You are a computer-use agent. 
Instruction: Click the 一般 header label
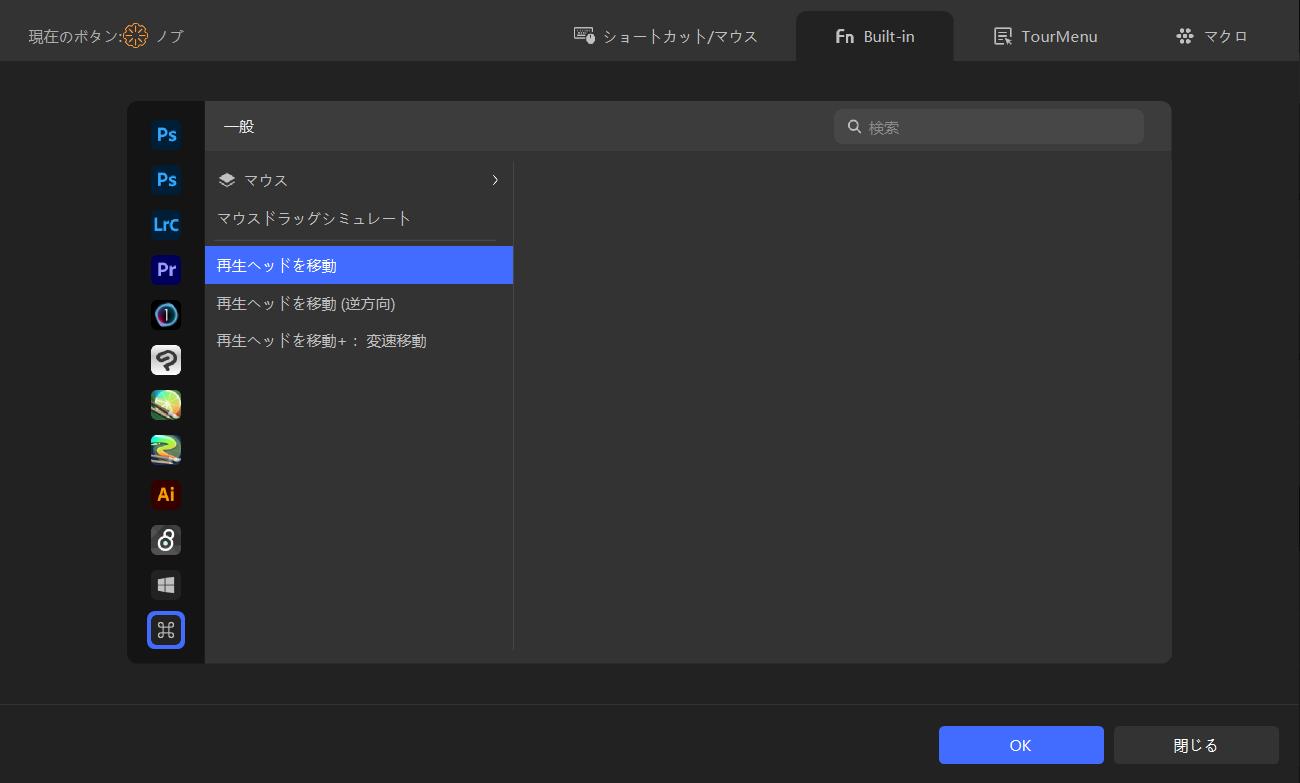tap(239, 127)
